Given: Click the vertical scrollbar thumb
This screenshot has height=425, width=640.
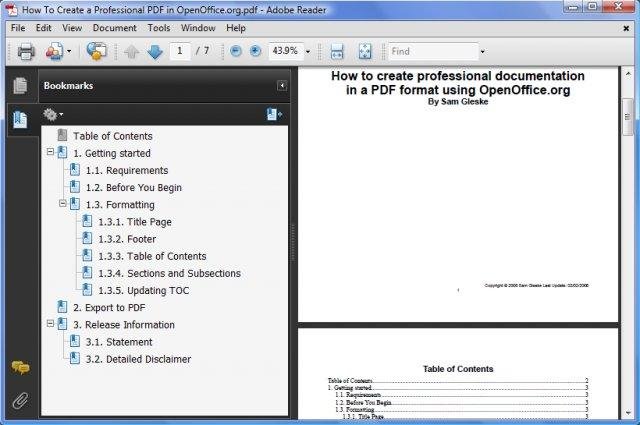Looking at the screenshot, I should point(628,117).
